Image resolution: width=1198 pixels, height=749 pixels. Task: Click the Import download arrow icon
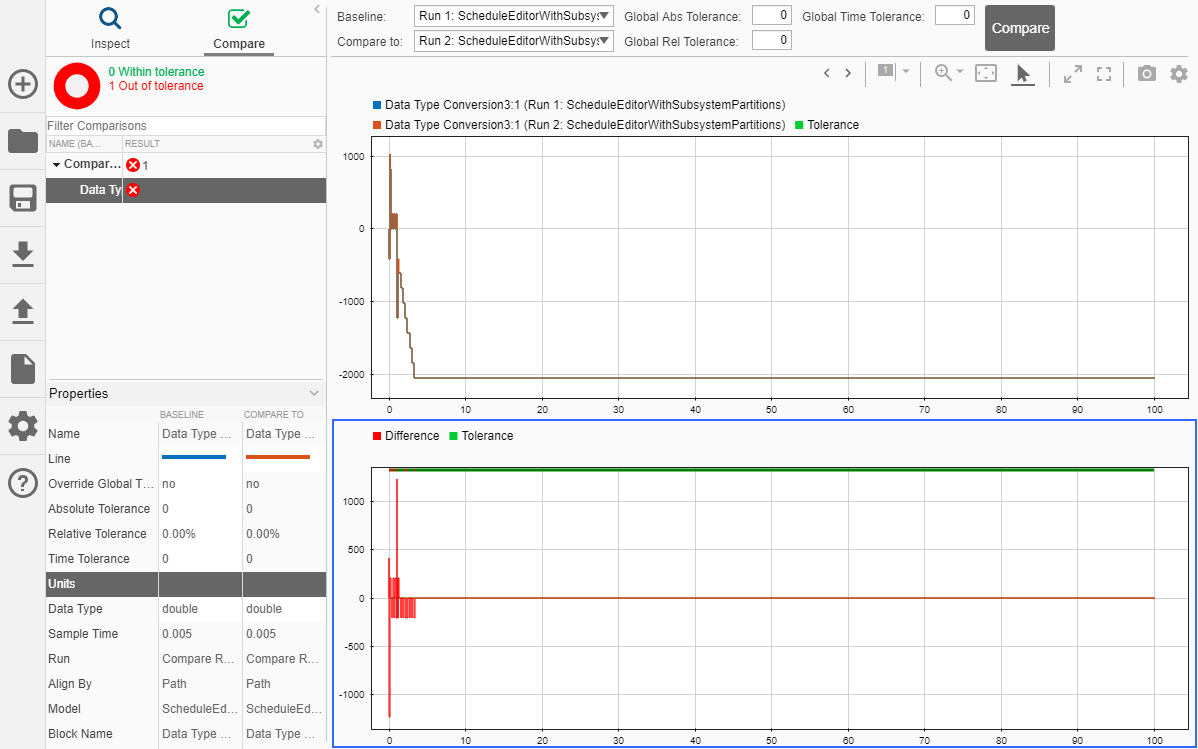pyautogui.click(x=23, y=255)
